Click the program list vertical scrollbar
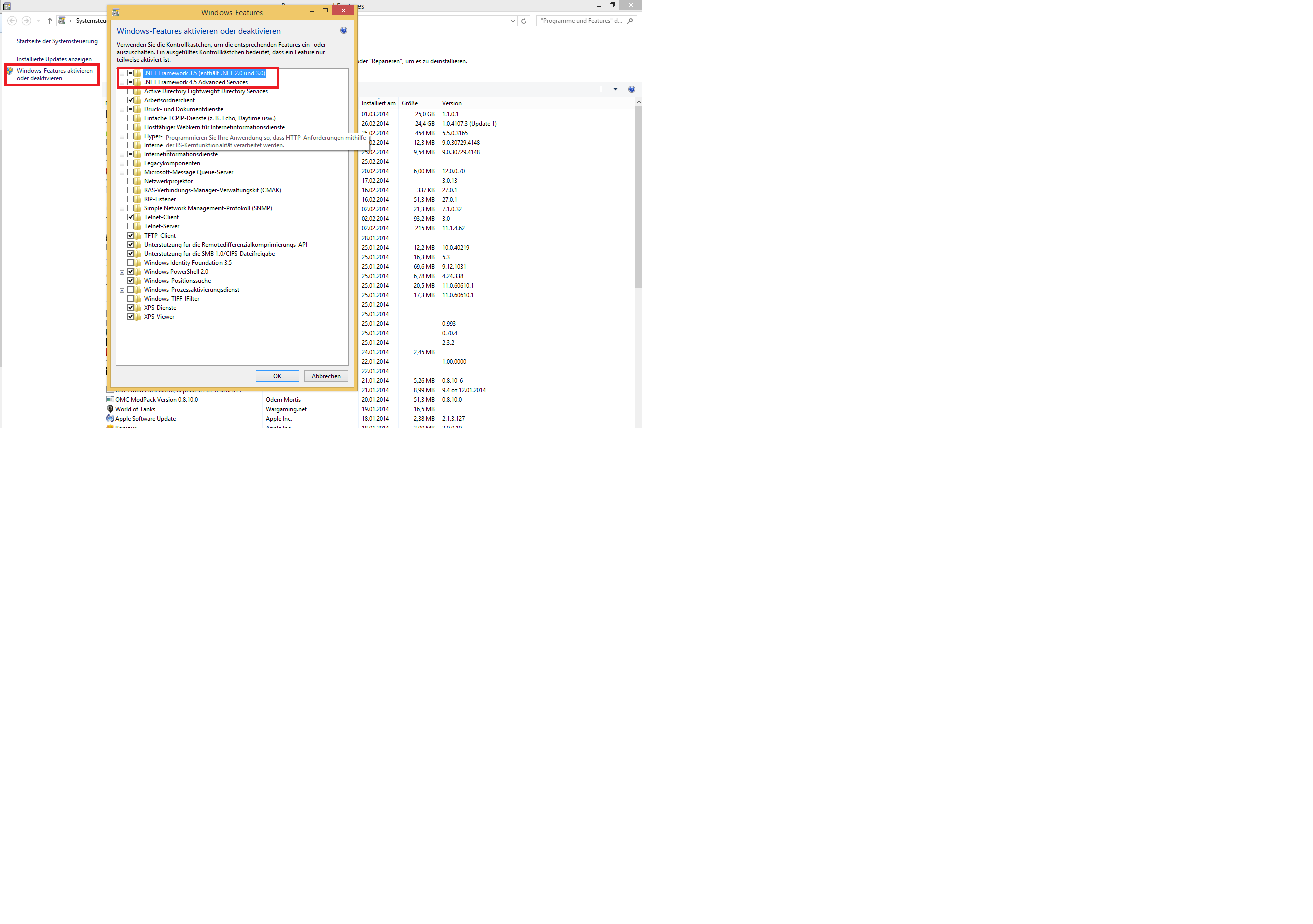 (638, 197)
